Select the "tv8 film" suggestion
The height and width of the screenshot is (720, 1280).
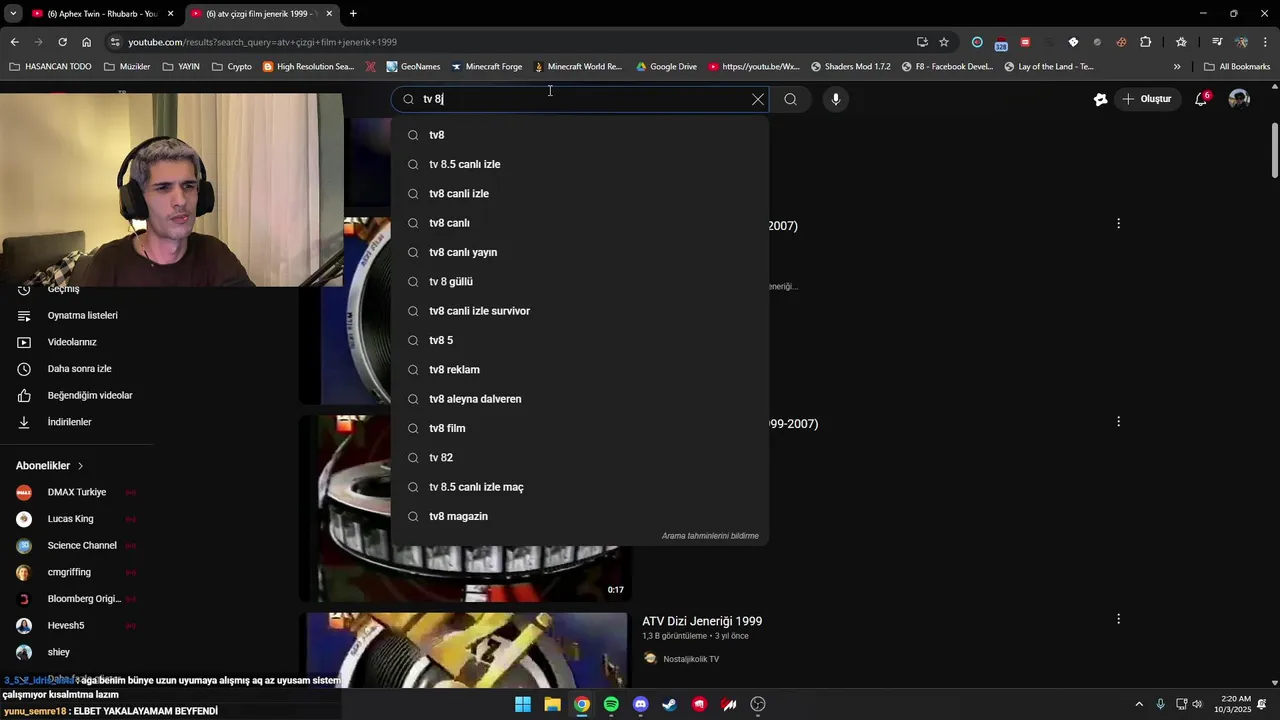(580, 428)
